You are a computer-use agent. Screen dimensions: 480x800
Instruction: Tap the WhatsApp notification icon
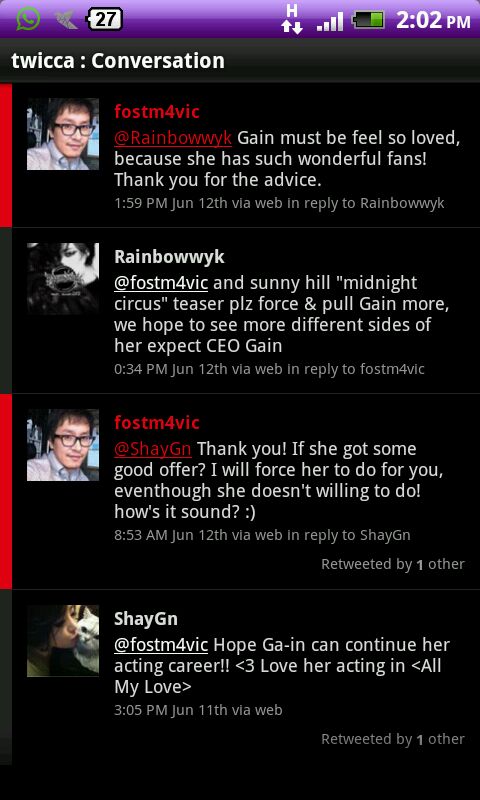(x=28, y=19)
